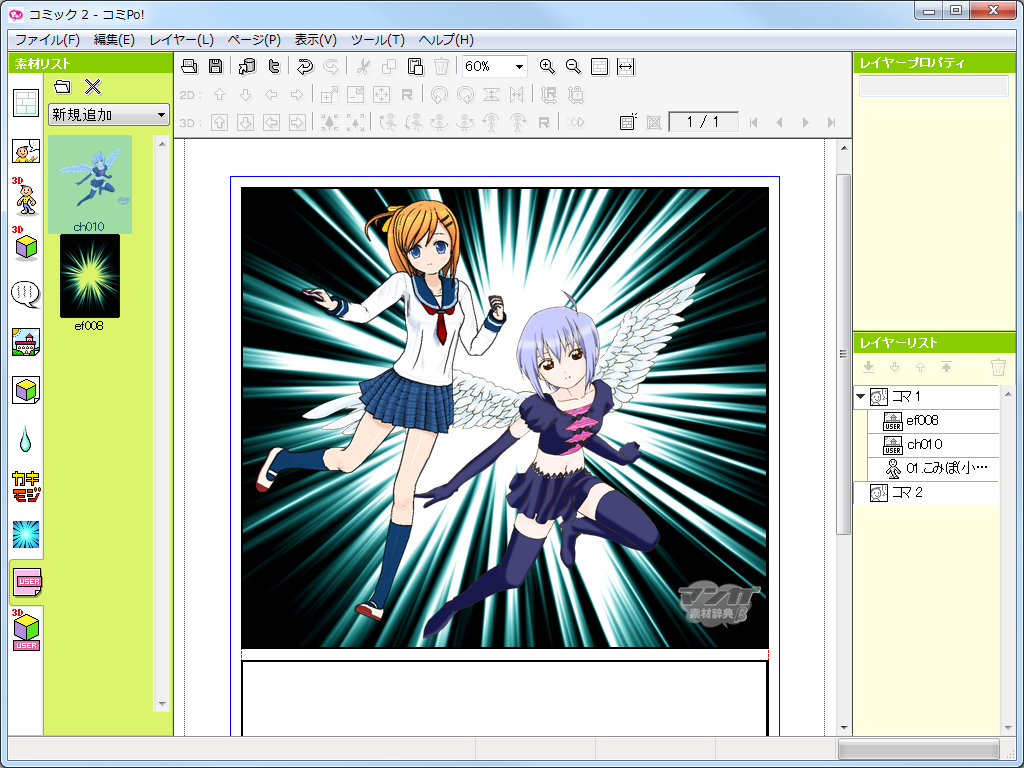Select the コマ 1 panel row
The height and width of the screenshot is (768, 1024).
pos(927,396)
